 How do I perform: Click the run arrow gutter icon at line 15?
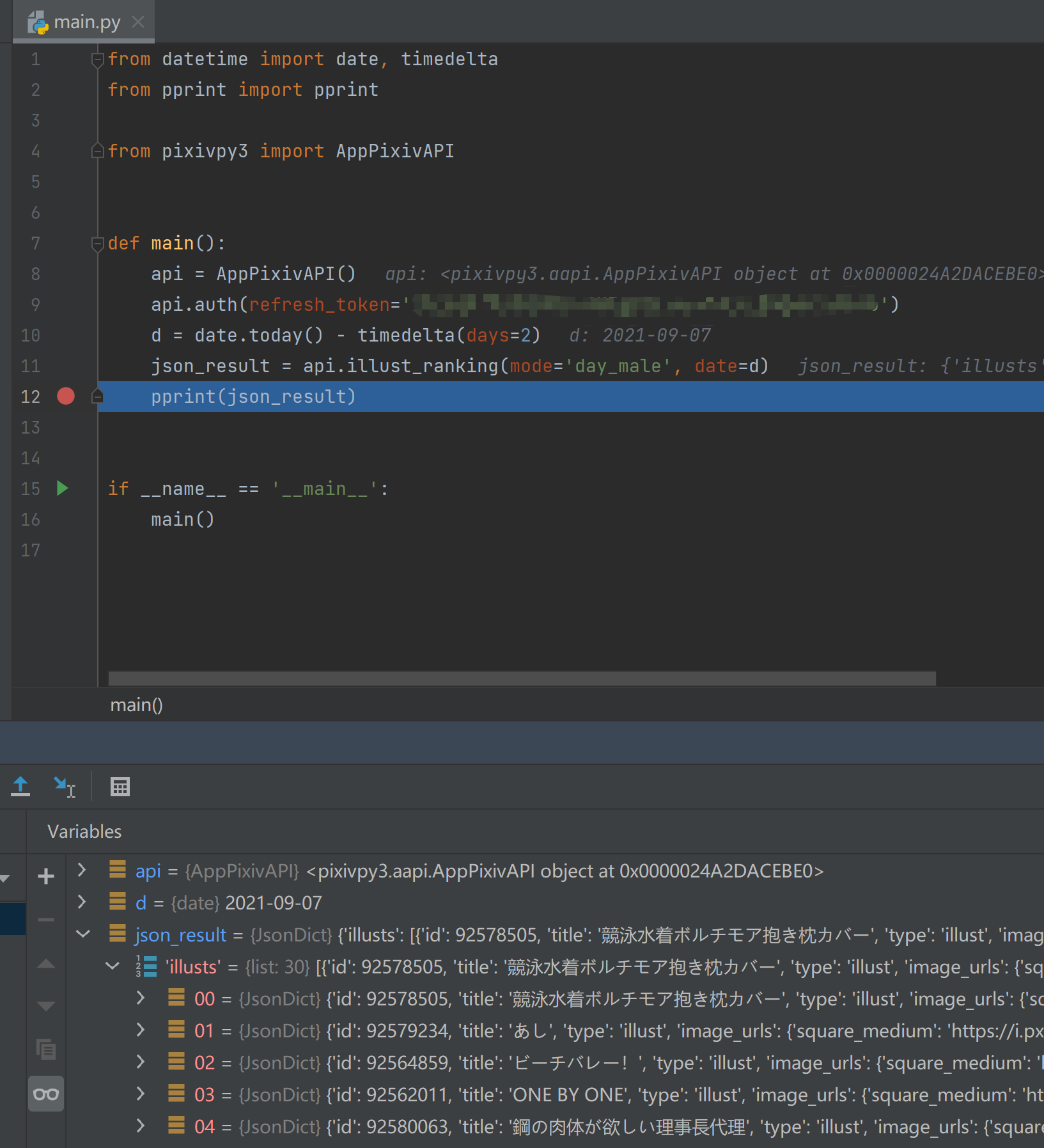[x=62, y=489]
